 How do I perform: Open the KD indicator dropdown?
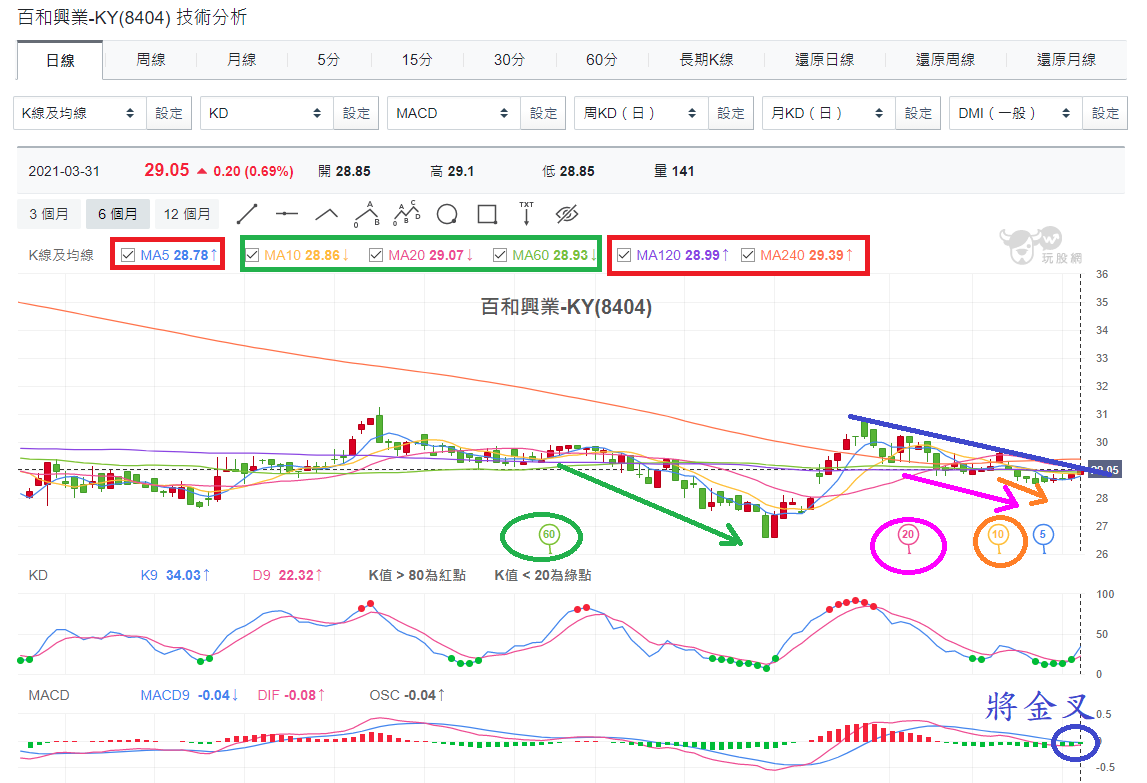[267, 113]
